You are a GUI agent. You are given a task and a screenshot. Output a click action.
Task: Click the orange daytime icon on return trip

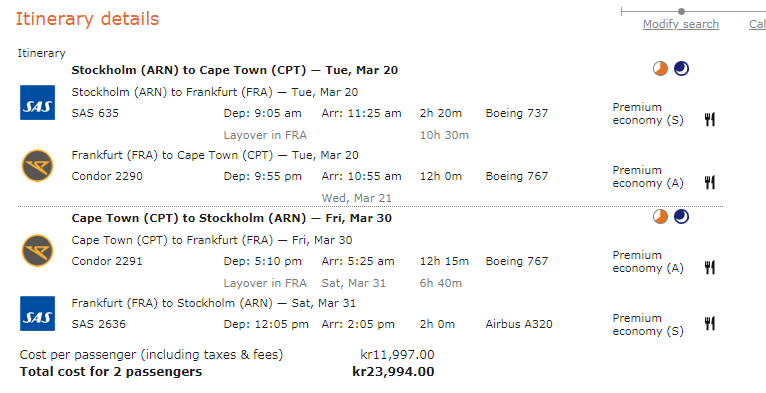[x=660, y=217]
